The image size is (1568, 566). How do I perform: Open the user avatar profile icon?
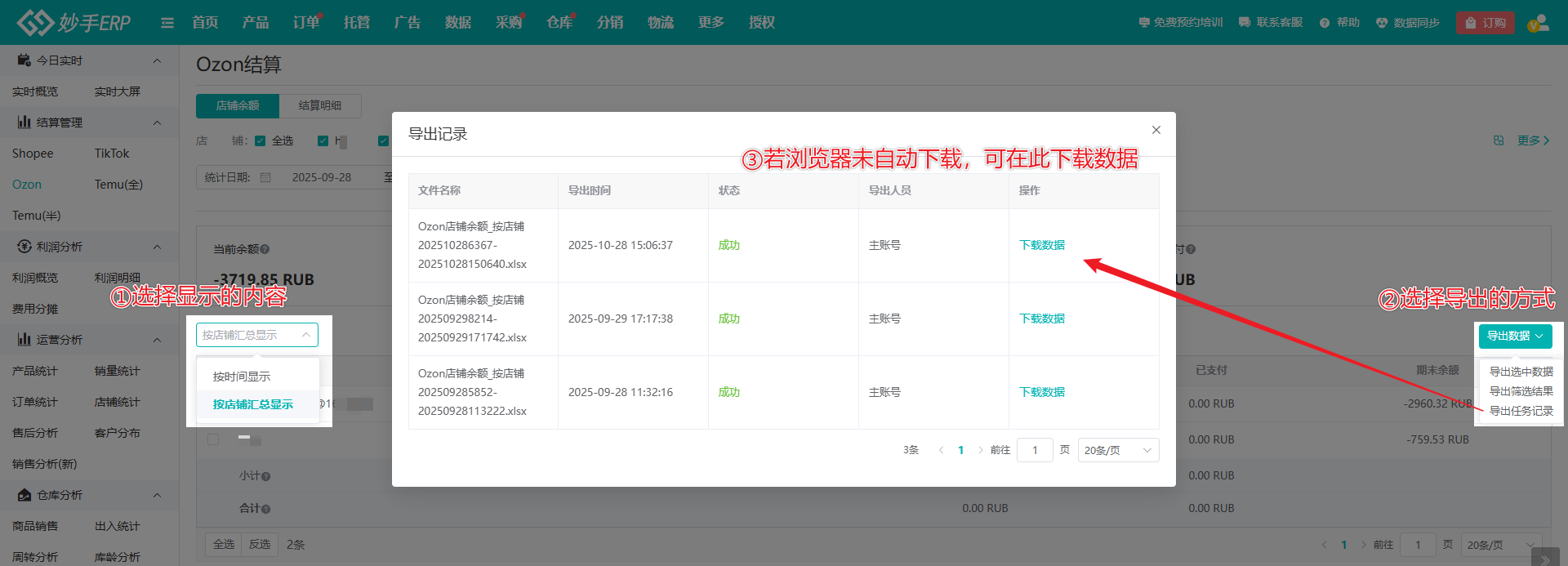coord(1538,23)
